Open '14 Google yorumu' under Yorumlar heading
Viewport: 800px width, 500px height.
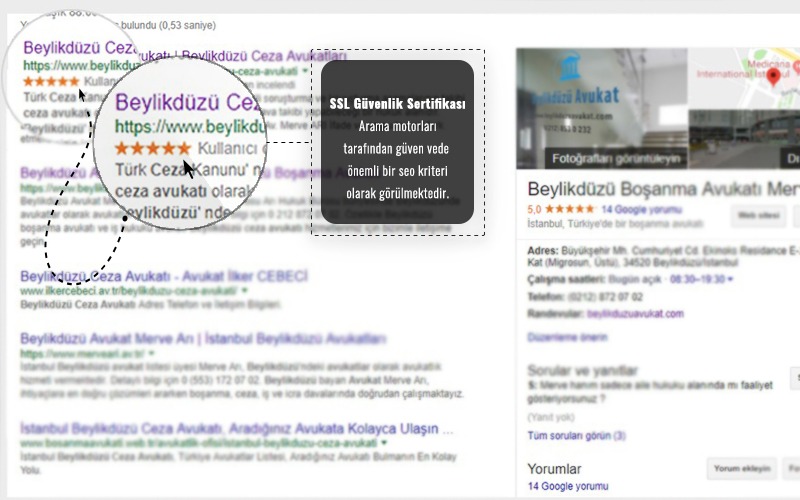(568, 486)
